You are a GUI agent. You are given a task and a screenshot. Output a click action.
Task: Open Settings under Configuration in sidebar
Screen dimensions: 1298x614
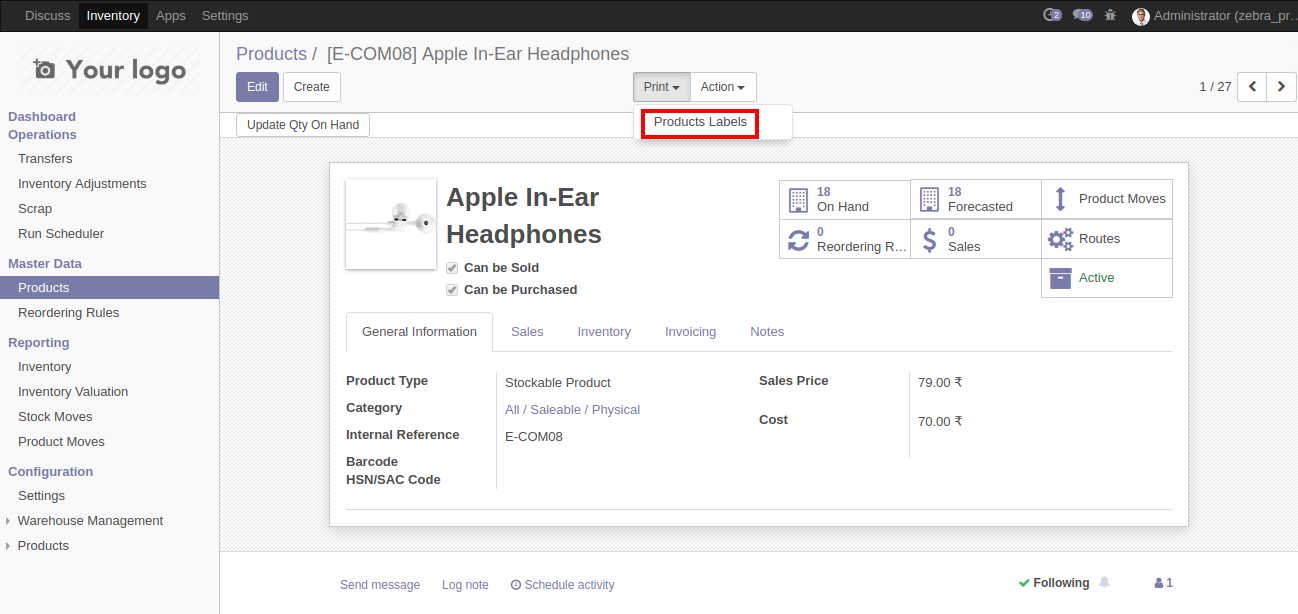[x=41, y=496]
